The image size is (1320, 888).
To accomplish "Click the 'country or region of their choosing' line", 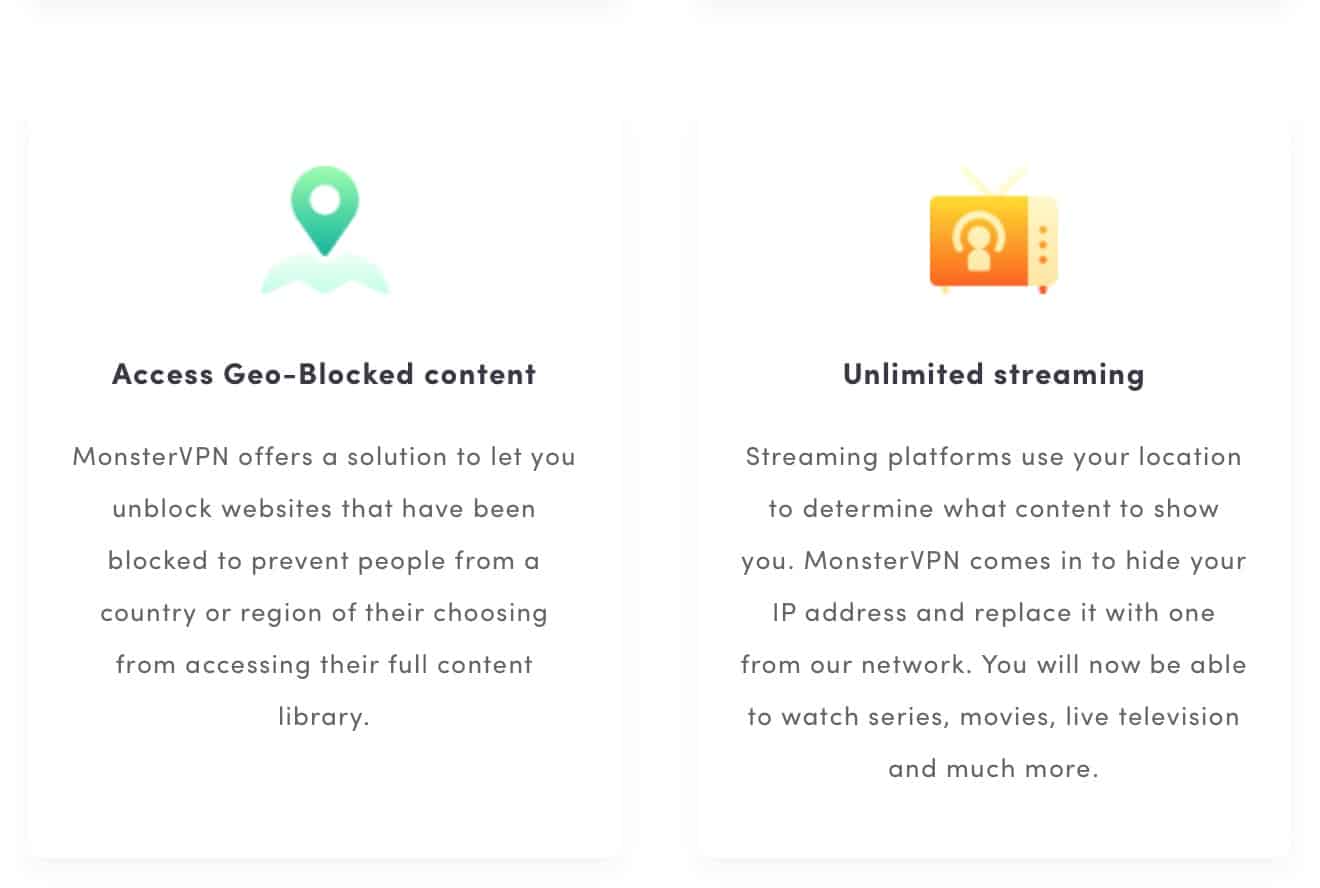I will click(324, 612).
